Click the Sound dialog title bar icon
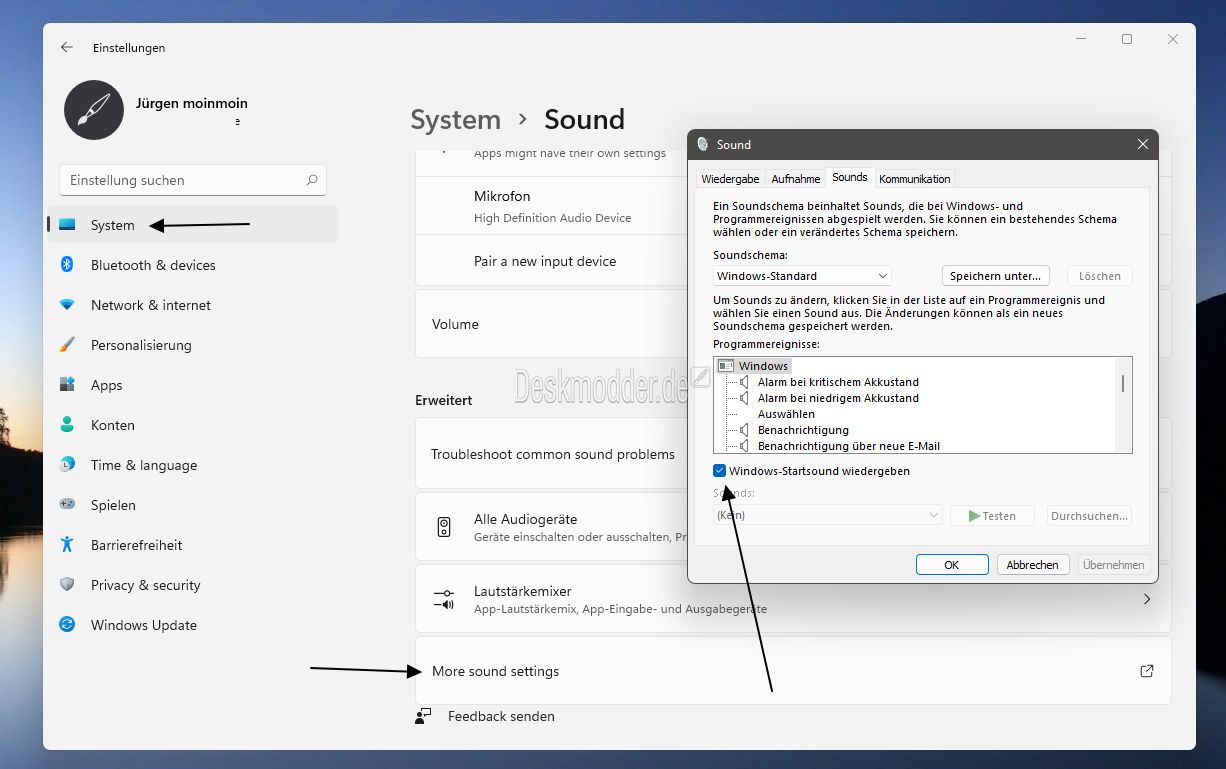The width and height of the screenshot is (1226, 769). click(x=703, y=144)
